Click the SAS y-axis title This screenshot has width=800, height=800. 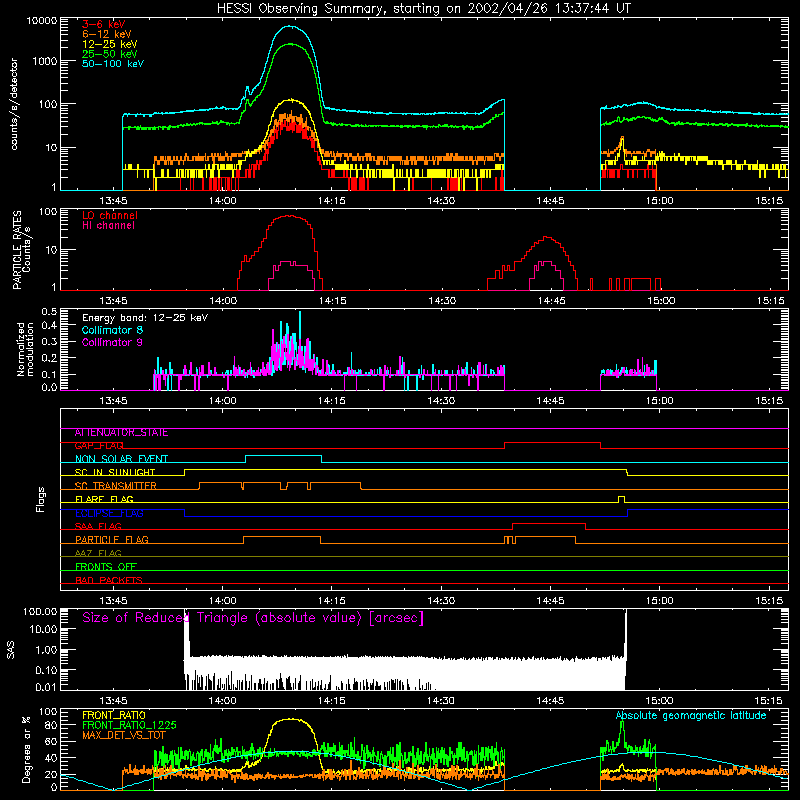point(10,649)
